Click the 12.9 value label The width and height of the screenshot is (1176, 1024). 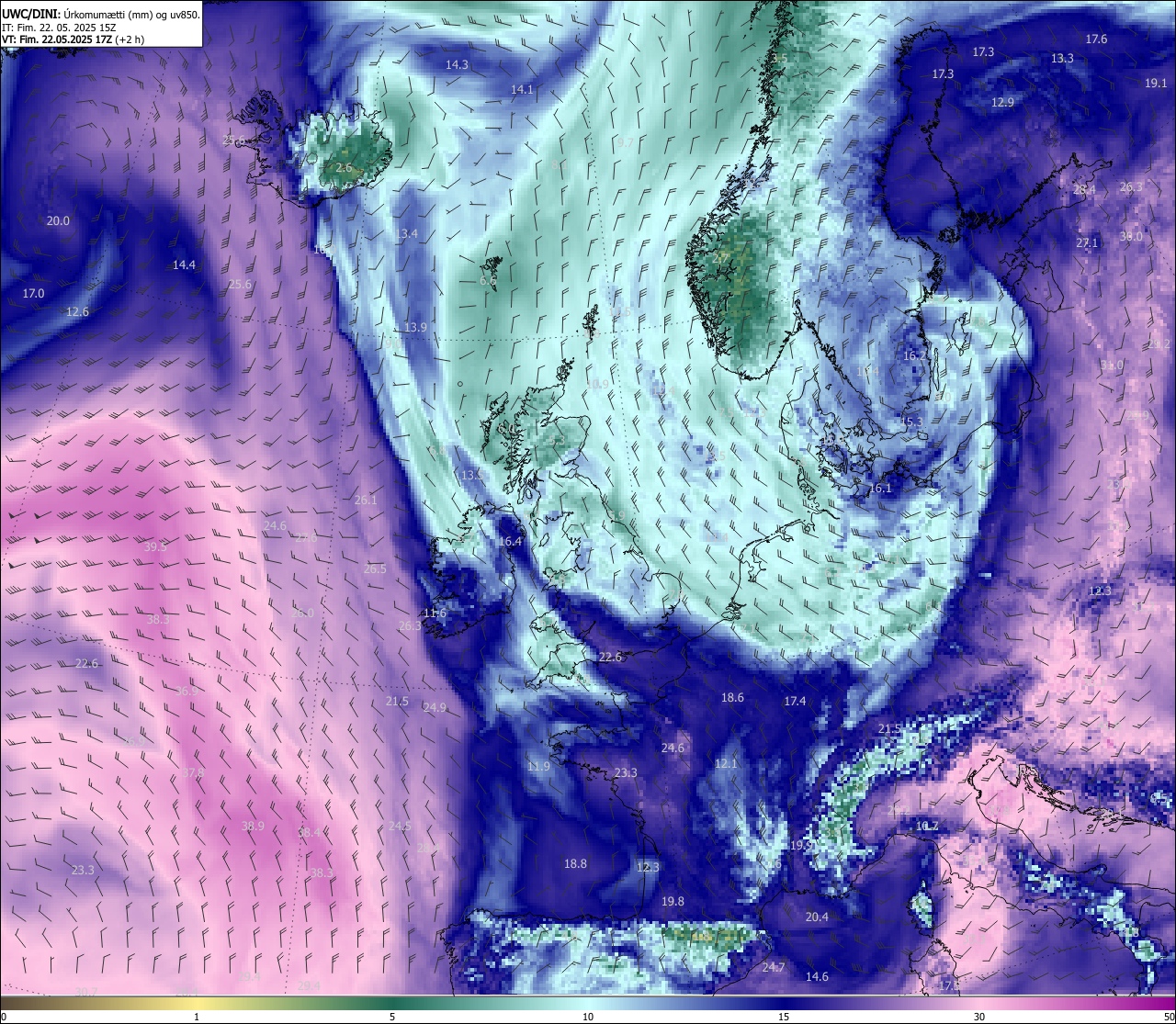1002,102
